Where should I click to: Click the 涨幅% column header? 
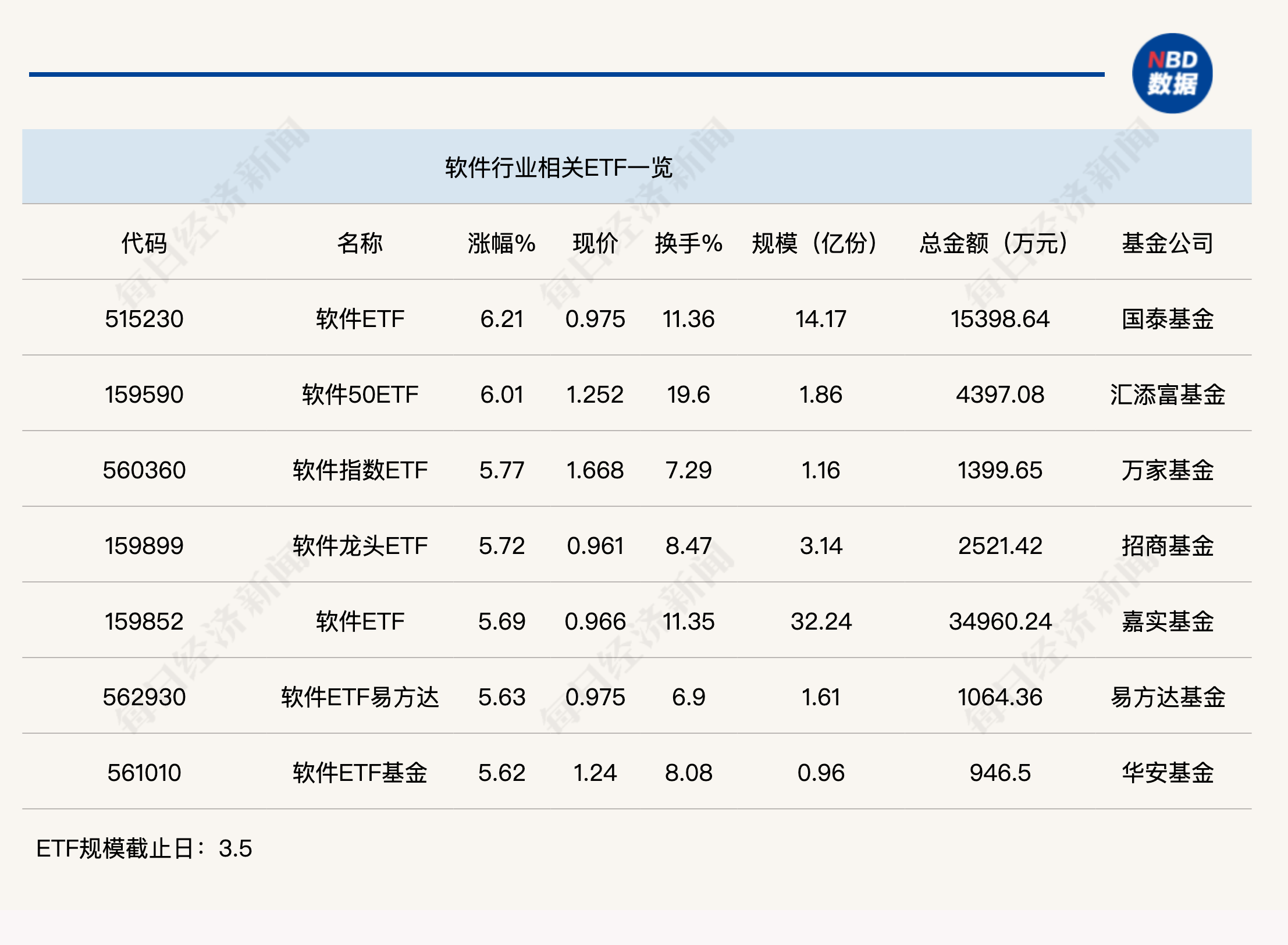point(501,243)
